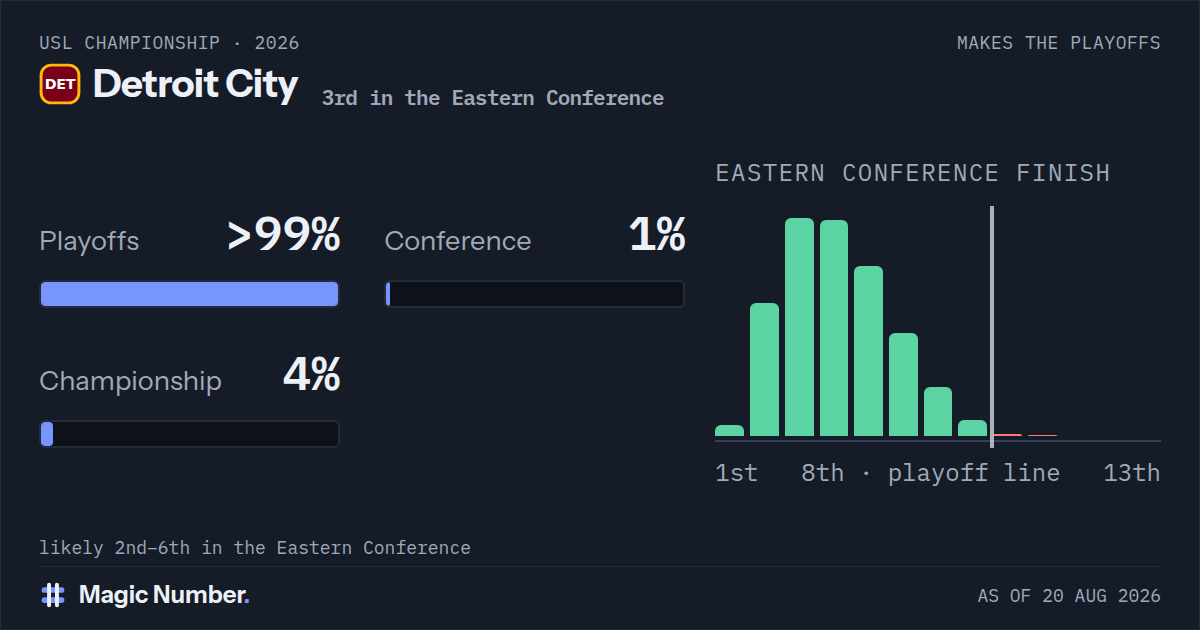Click the 4% championship value
This screenshot has width=1200, height=630.
point(312,375)
